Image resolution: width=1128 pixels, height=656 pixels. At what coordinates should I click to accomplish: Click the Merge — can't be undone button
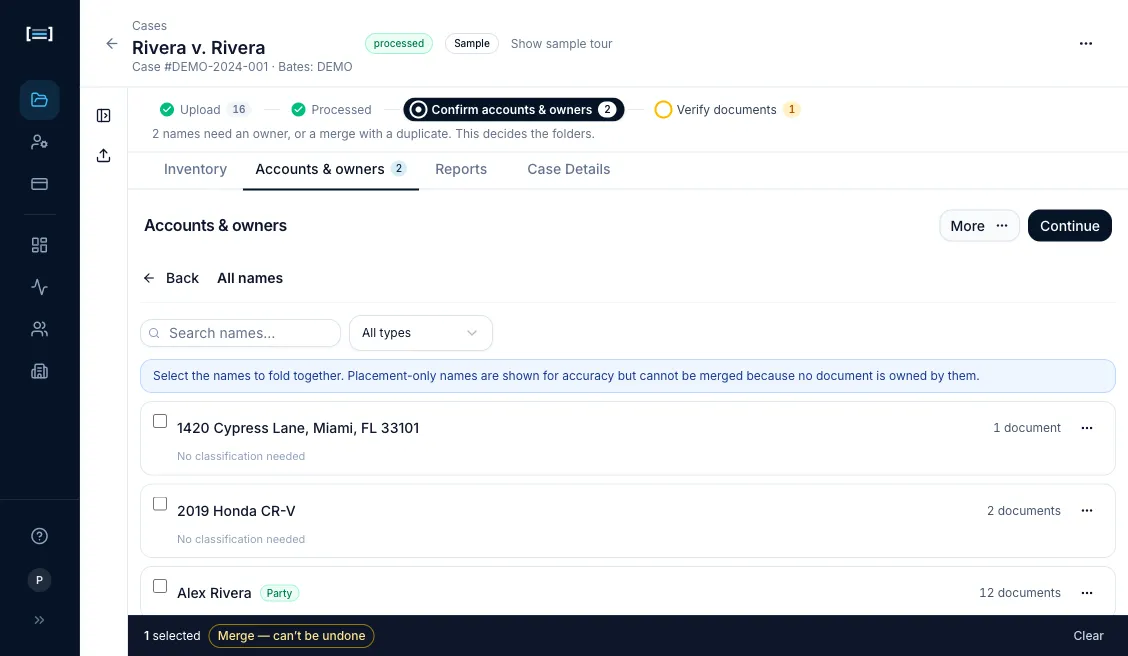(291, 636)
